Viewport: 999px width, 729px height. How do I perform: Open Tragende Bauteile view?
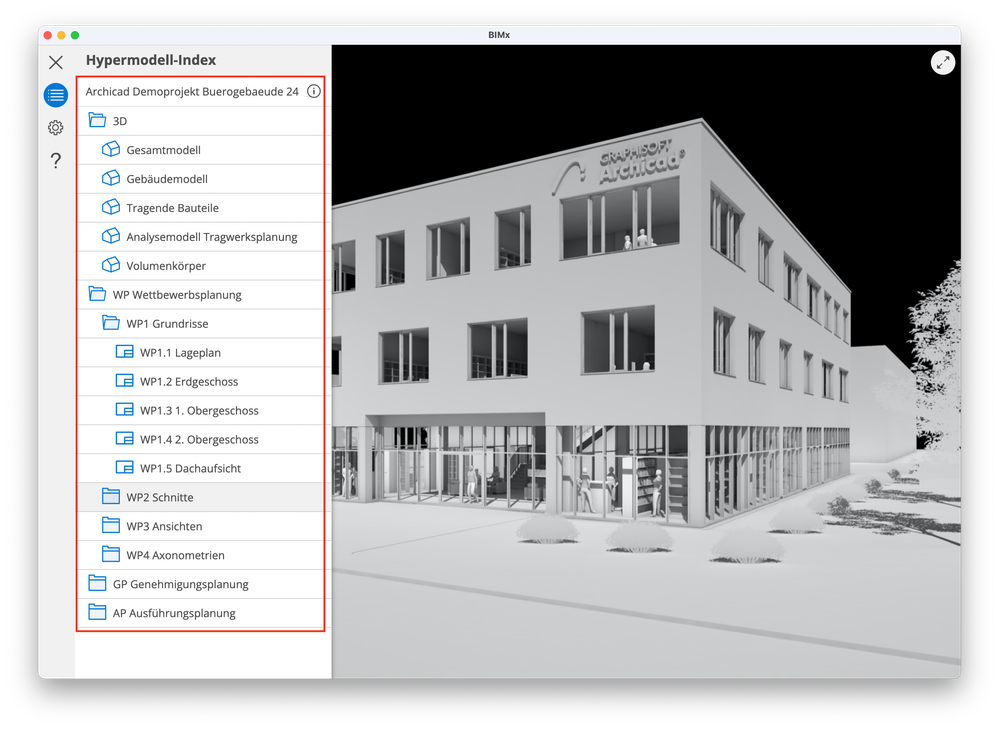tap(172, 208)
